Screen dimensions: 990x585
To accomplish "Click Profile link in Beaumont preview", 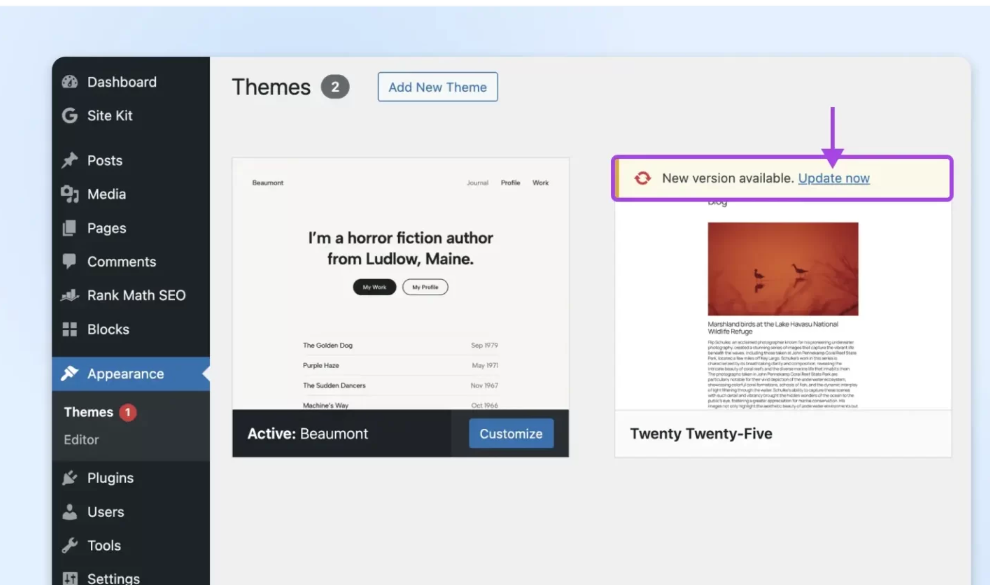I will tap(510, 183).
